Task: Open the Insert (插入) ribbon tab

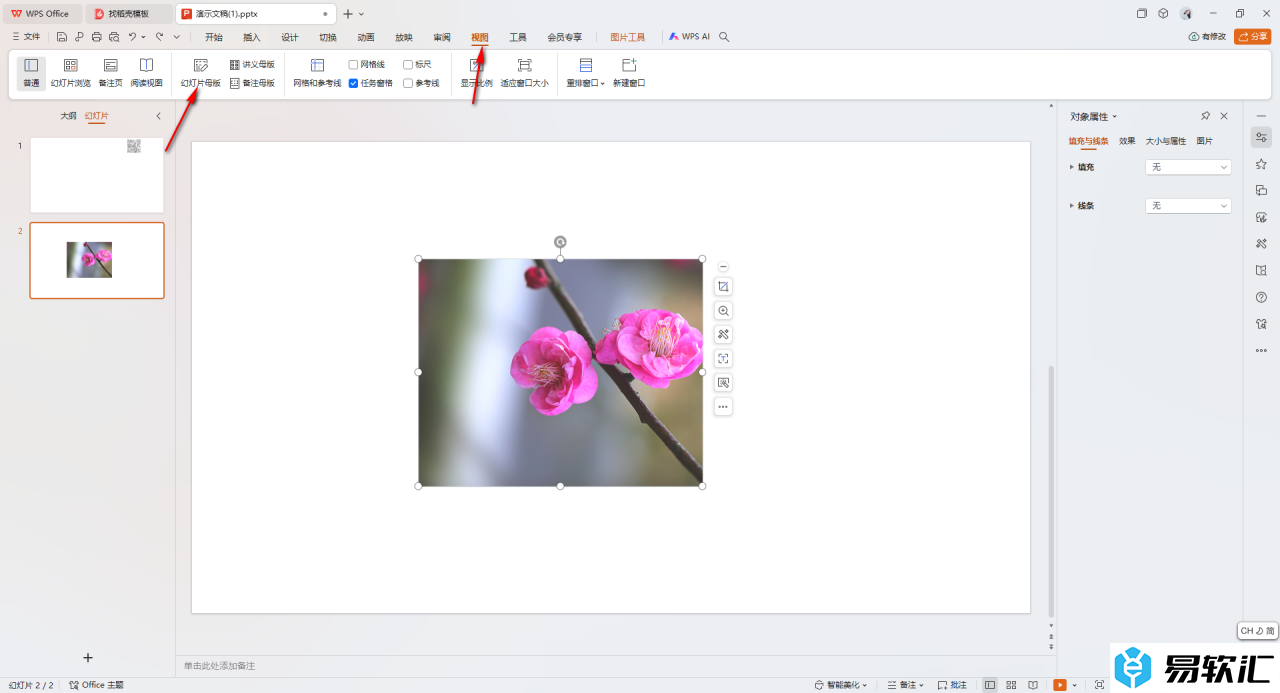Action: point(251,37)
